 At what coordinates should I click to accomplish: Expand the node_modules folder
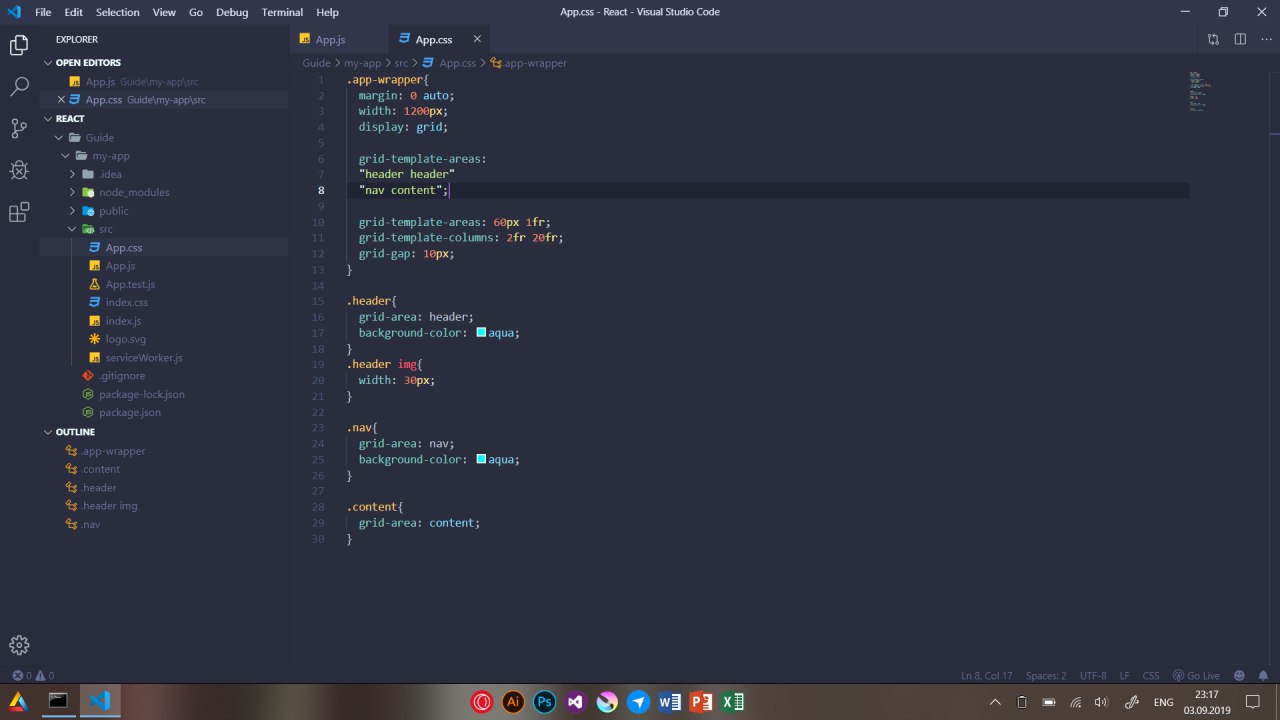pos(133,192)
